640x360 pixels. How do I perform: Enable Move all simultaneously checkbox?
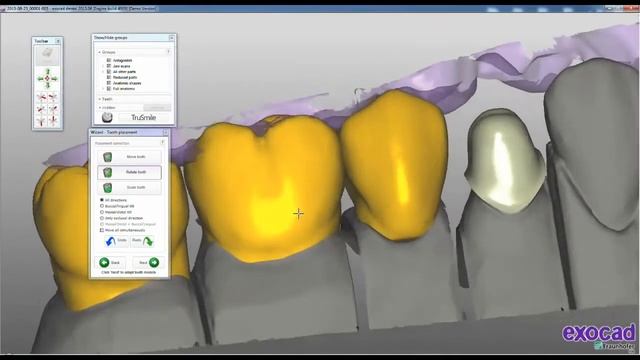pos(102,230)
